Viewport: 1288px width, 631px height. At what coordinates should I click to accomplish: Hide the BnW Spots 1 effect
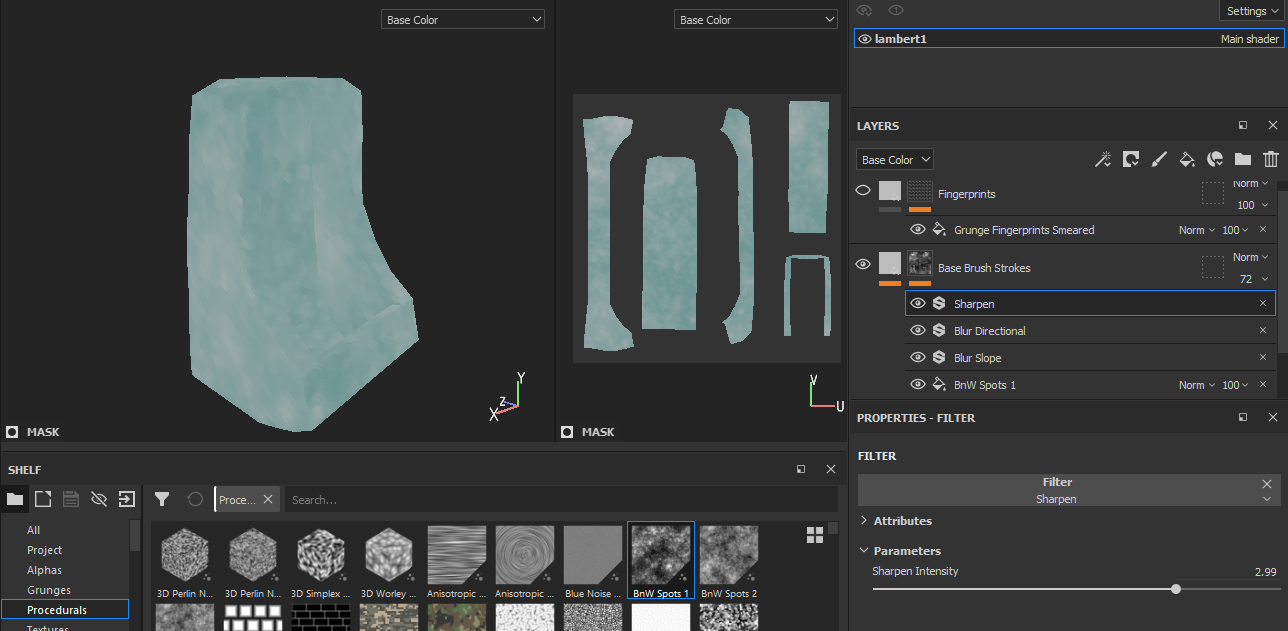(918, 384)
